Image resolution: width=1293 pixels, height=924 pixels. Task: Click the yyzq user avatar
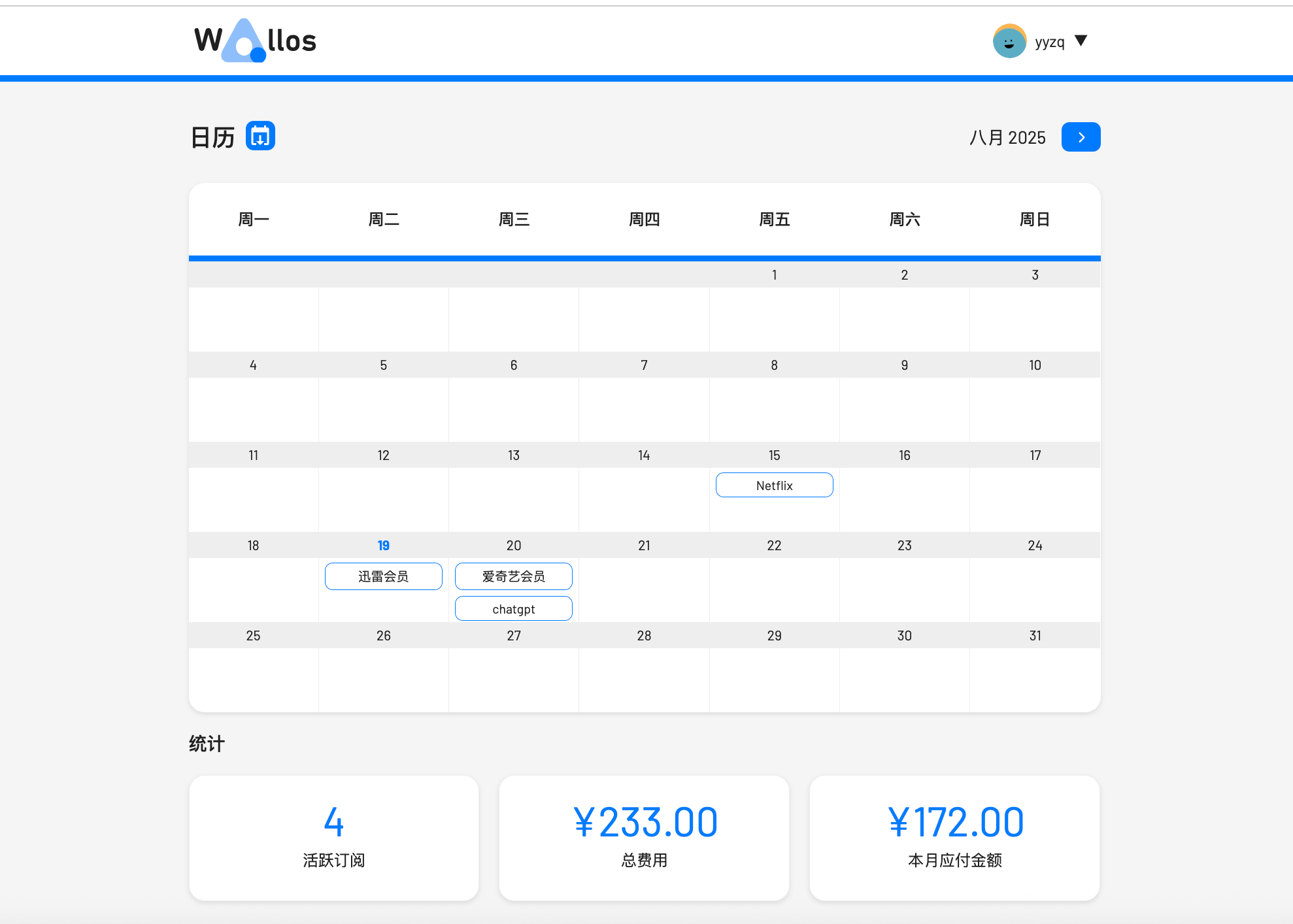click(1009, 41)
